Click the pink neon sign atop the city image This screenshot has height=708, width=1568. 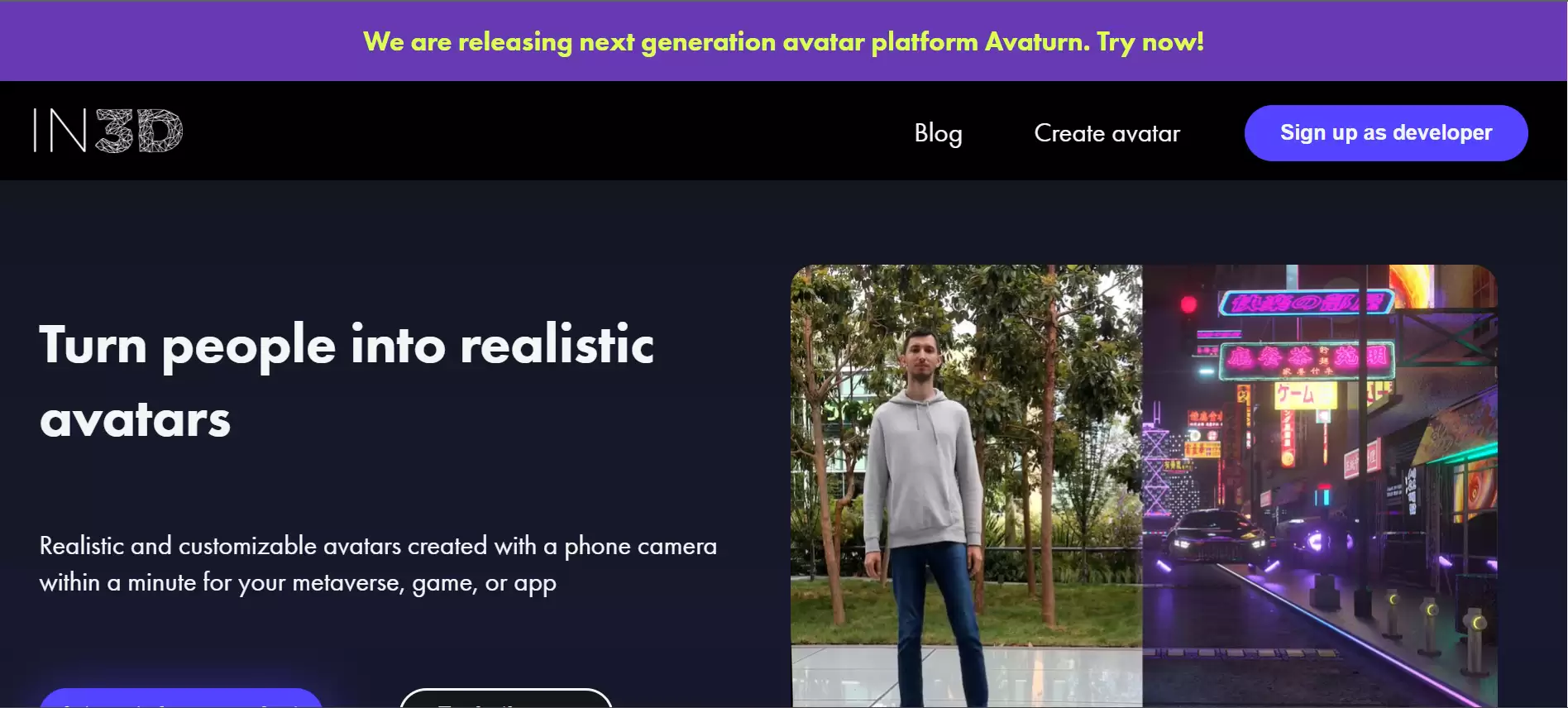(1306, 303)
